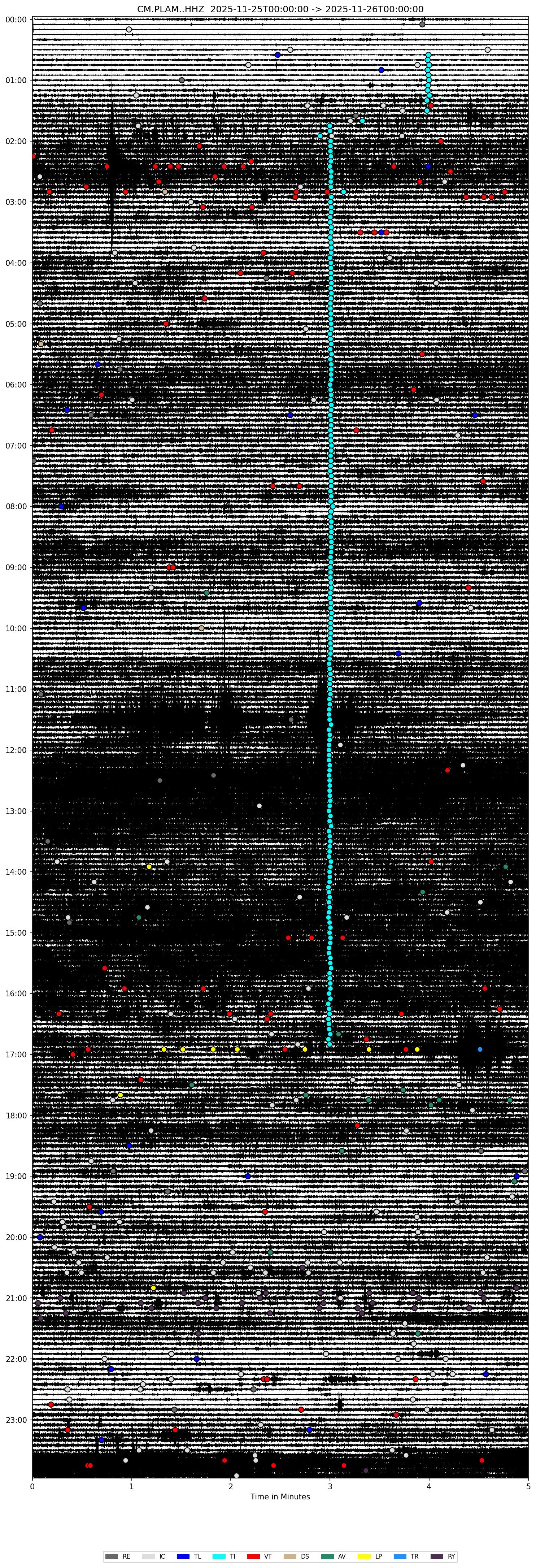Click the CM.PLAM..HHZ plot title
536x1568 pixels.
pos(280,9)
